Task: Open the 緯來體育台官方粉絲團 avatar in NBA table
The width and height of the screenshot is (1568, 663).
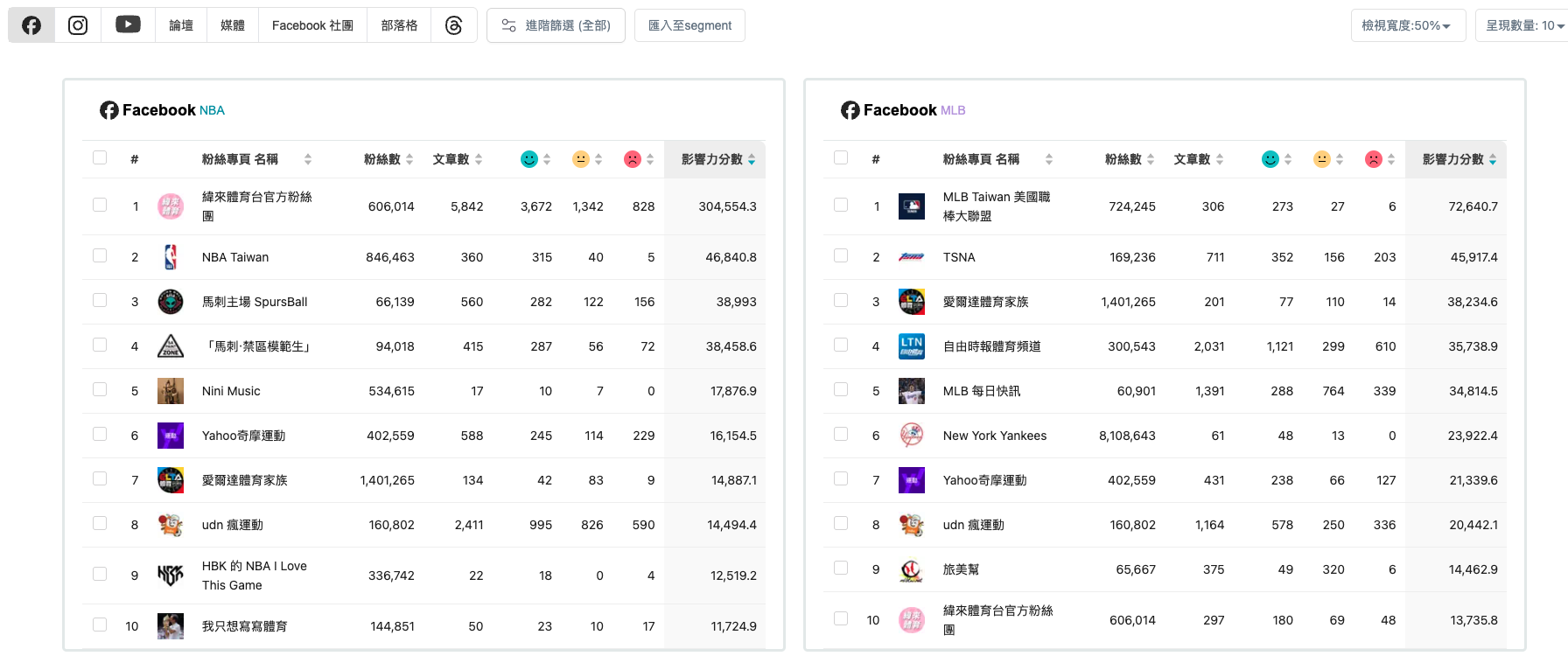Action: 171,206
